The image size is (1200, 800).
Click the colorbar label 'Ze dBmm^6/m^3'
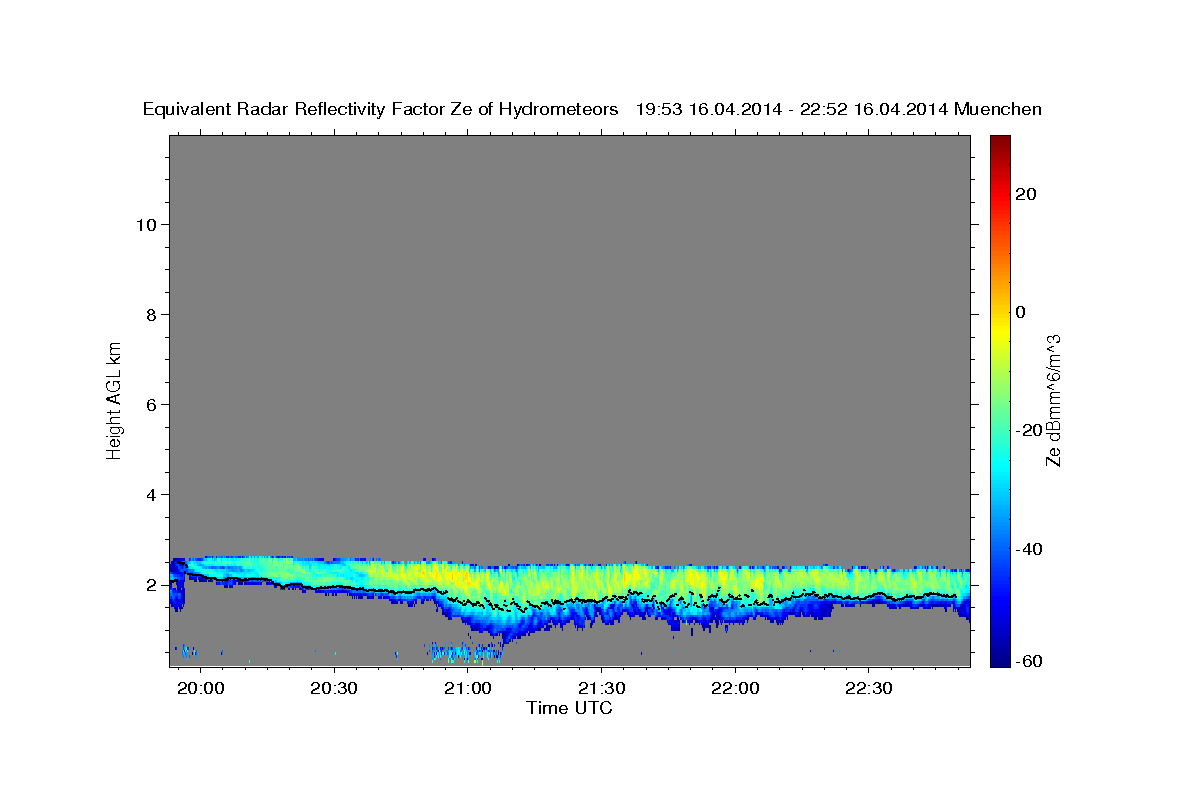pyautogui.click(x=1053, y=400)
